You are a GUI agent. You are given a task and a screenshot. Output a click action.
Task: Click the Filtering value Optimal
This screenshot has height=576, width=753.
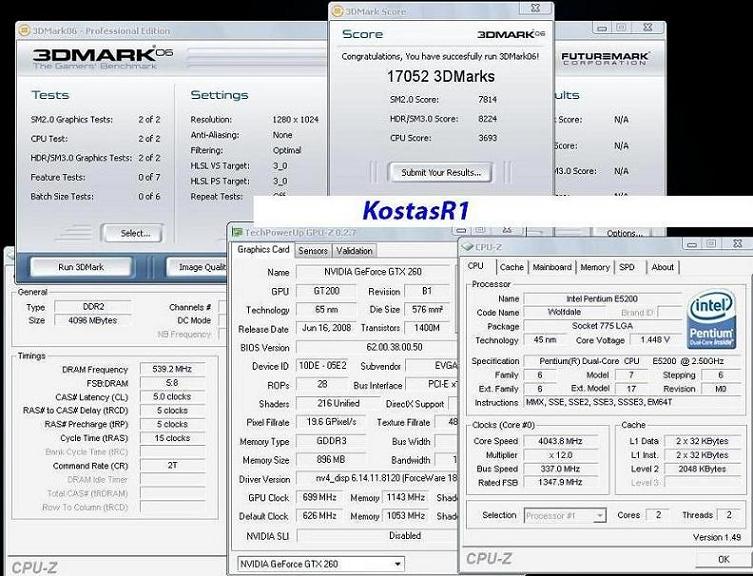click(x=287, y=150)
